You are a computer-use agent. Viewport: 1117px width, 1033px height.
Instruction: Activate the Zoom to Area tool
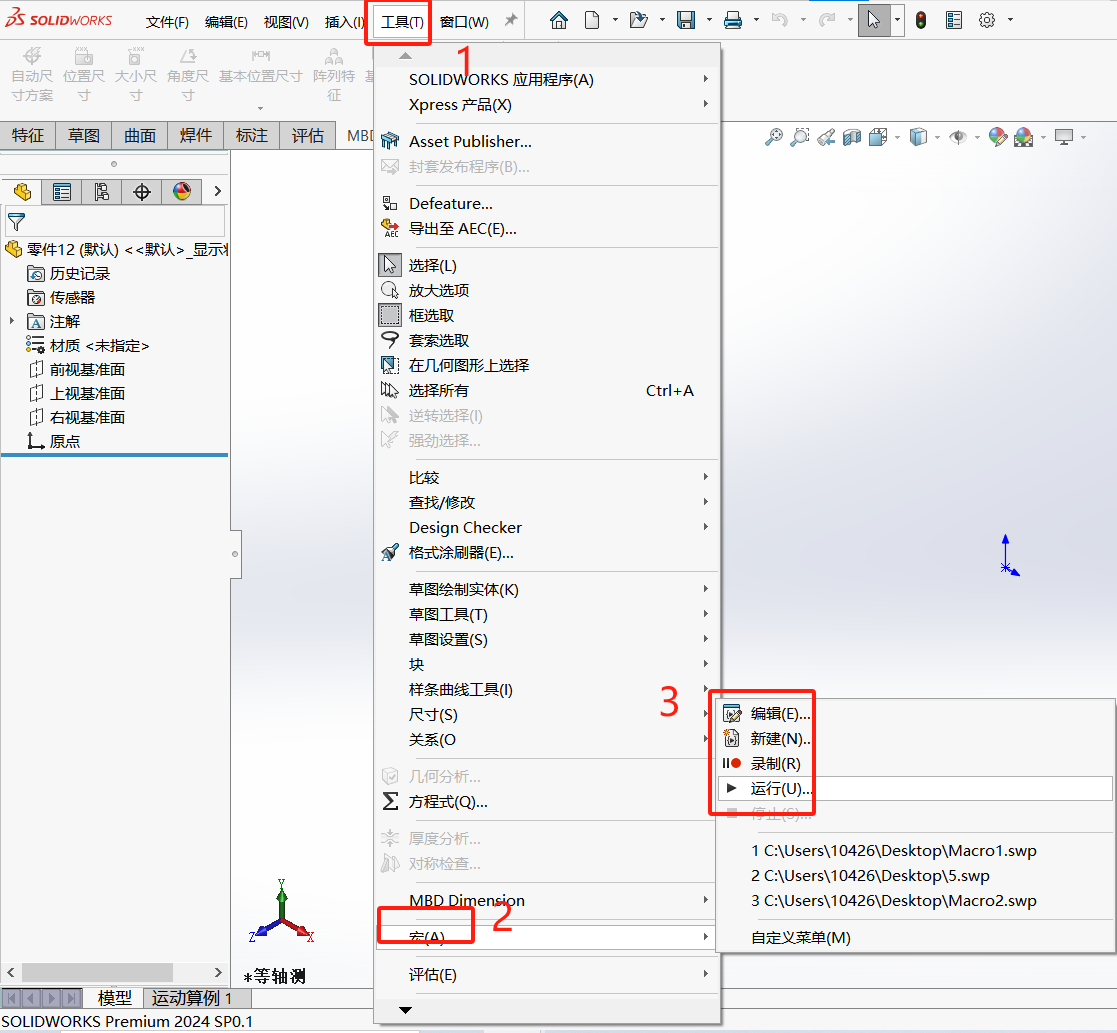799,137
